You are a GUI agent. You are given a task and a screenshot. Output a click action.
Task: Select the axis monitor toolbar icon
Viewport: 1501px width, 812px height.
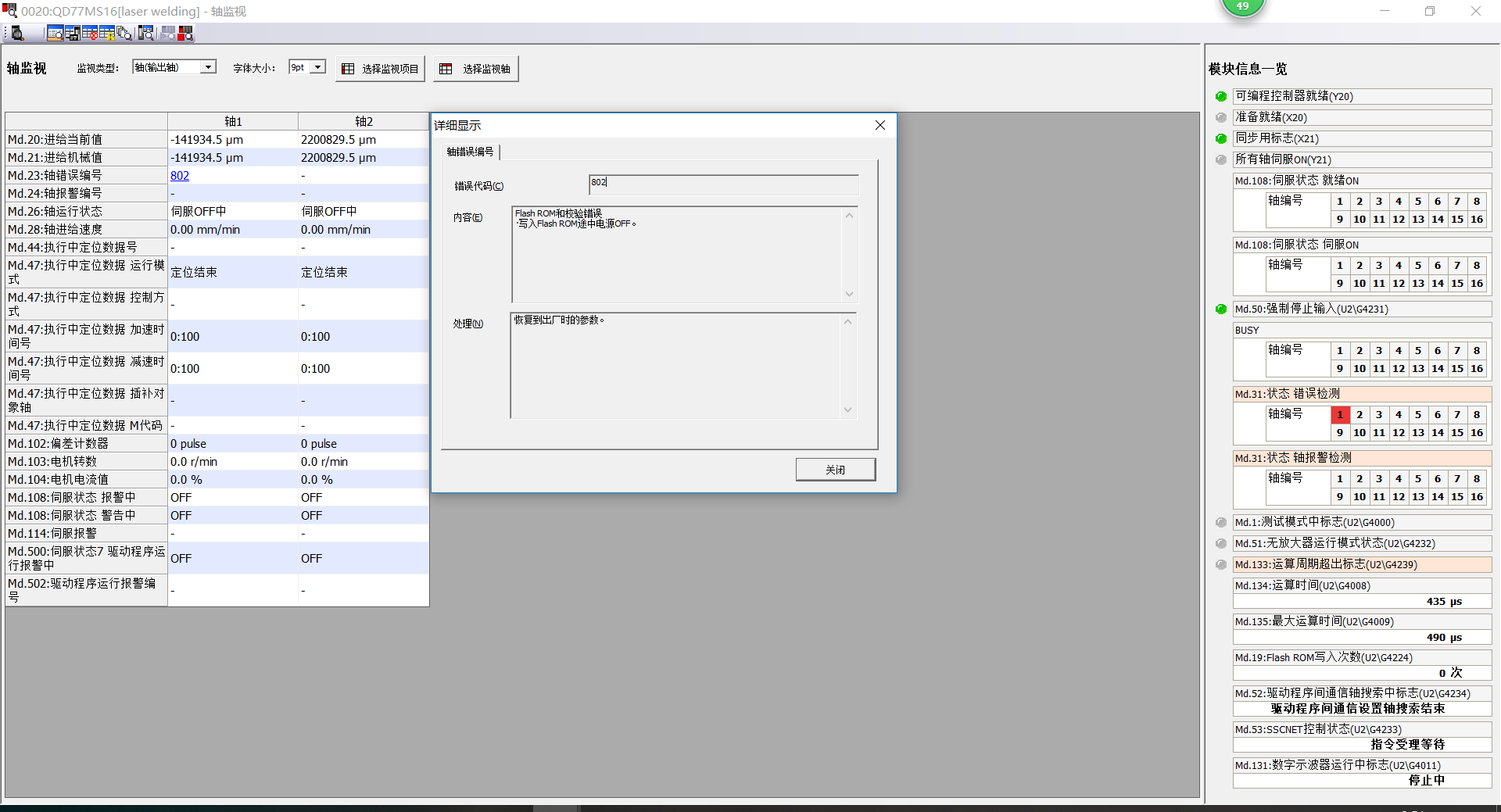55,33
